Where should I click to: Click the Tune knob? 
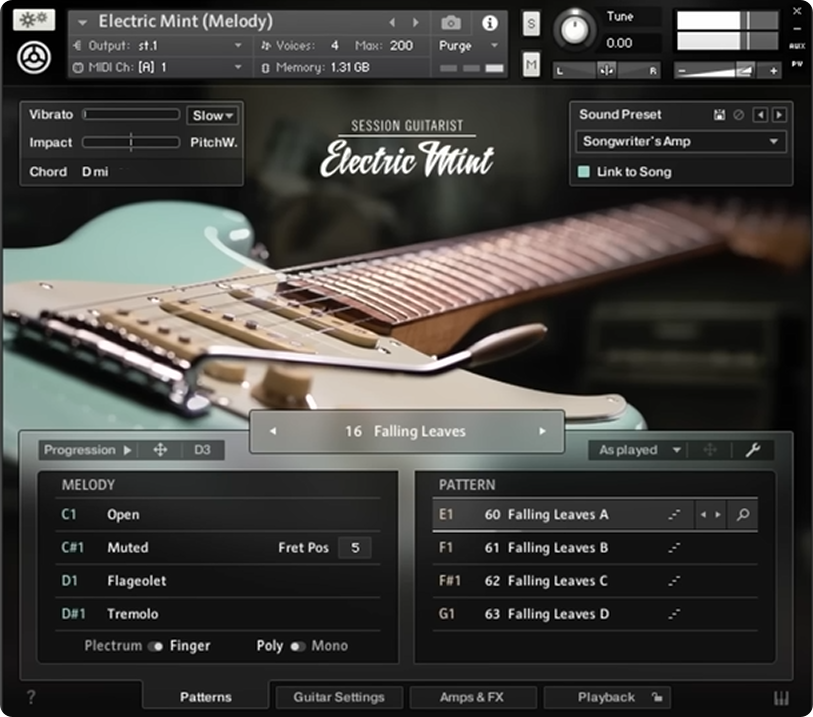[x=574, y=30]
